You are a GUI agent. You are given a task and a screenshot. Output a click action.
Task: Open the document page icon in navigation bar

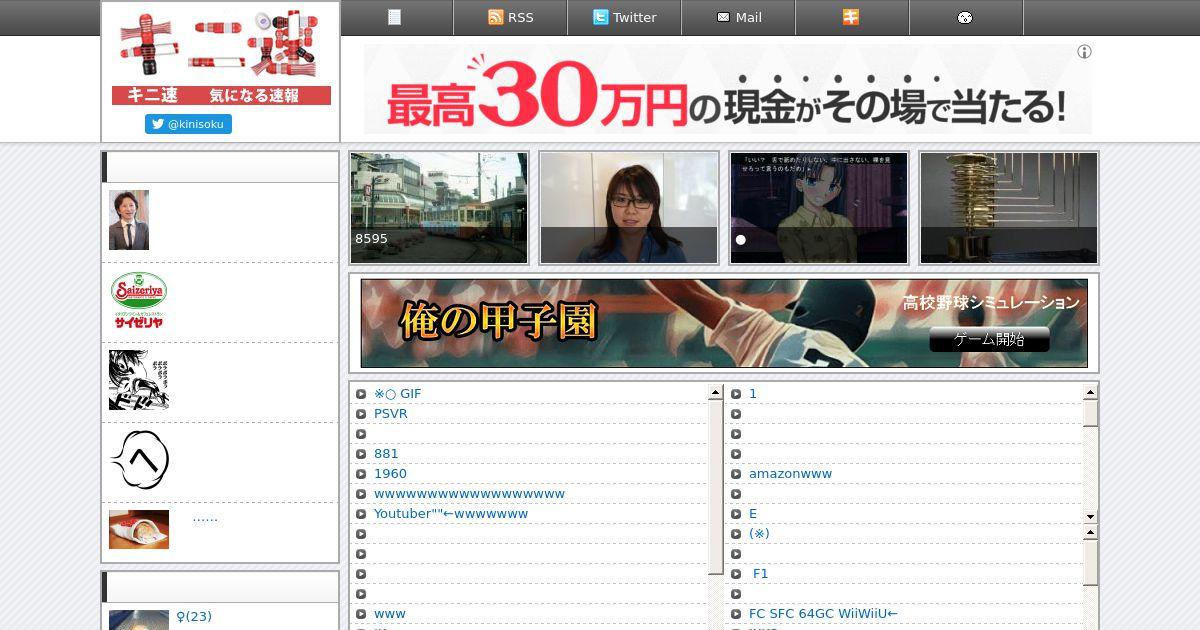[x=394, y=17]
